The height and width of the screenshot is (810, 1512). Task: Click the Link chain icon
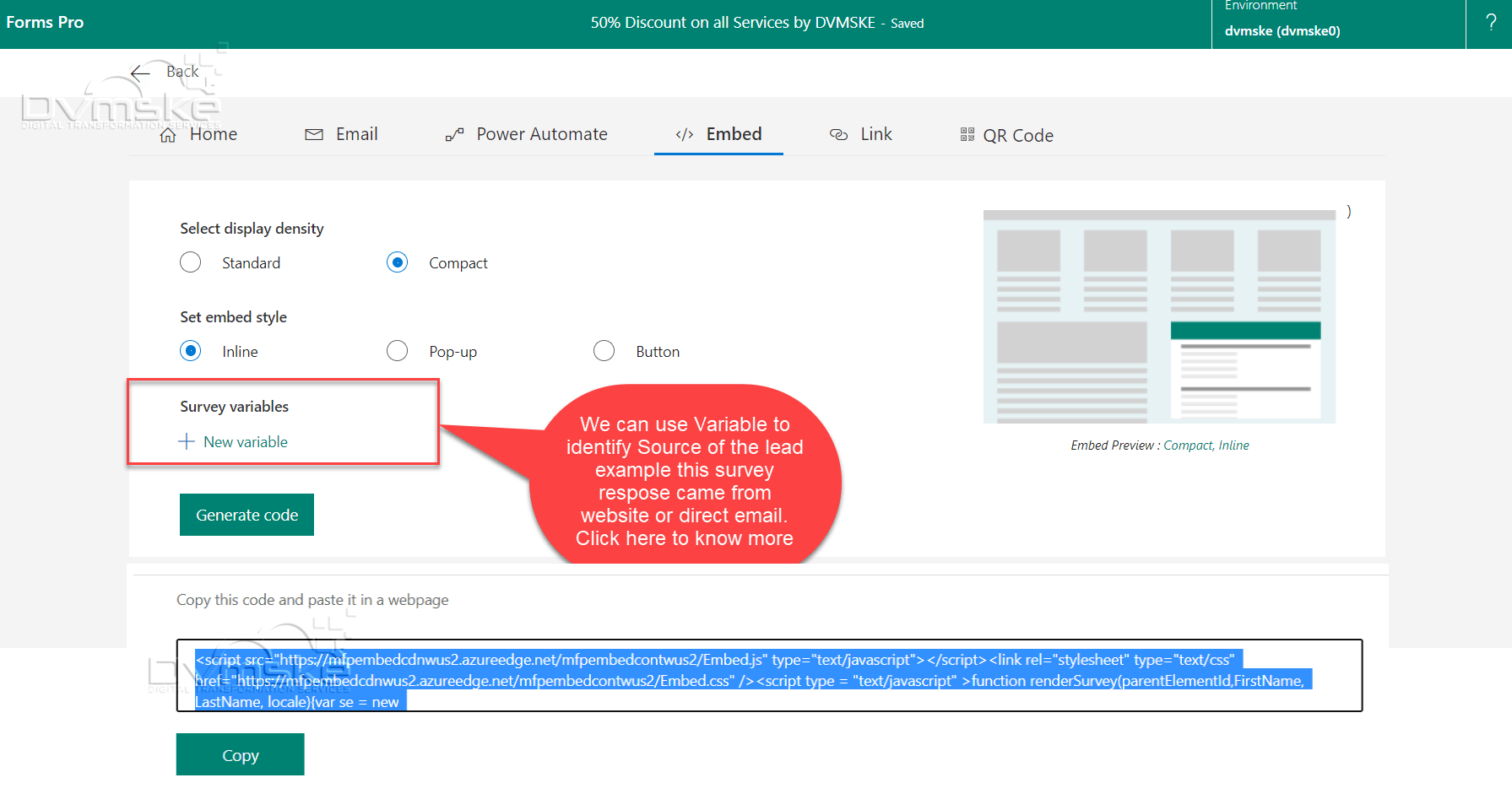pos(838,135)
